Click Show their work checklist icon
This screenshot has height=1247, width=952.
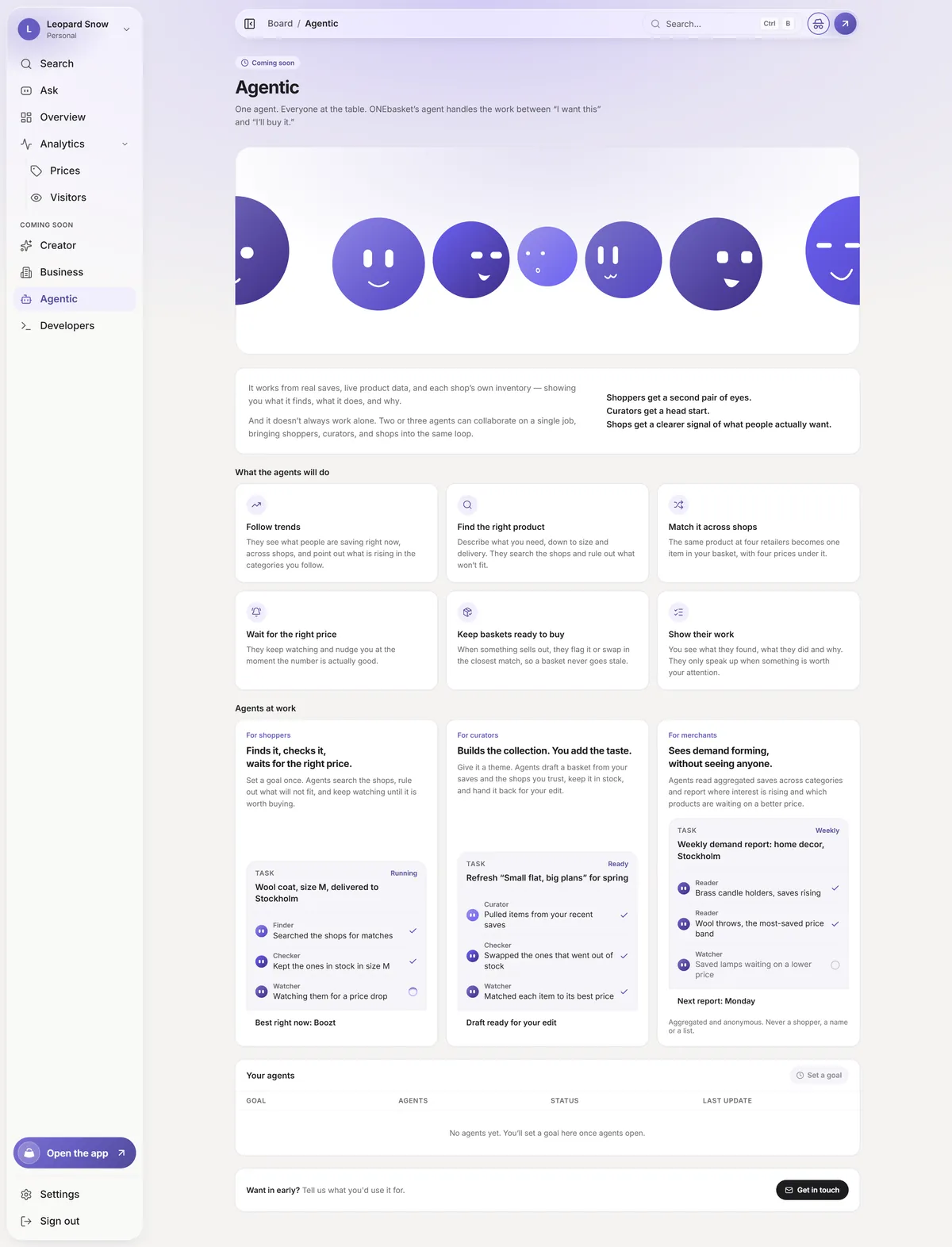pos(678,612)
